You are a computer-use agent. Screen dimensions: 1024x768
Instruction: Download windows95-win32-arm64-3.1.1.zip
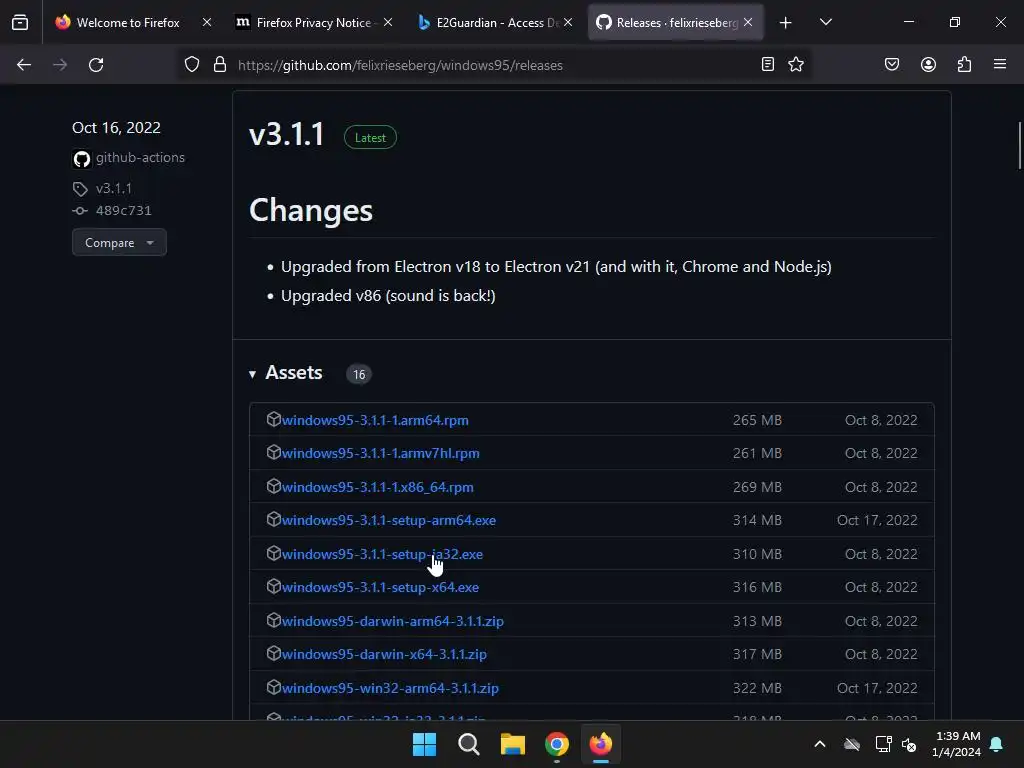[x=390, y=688]
